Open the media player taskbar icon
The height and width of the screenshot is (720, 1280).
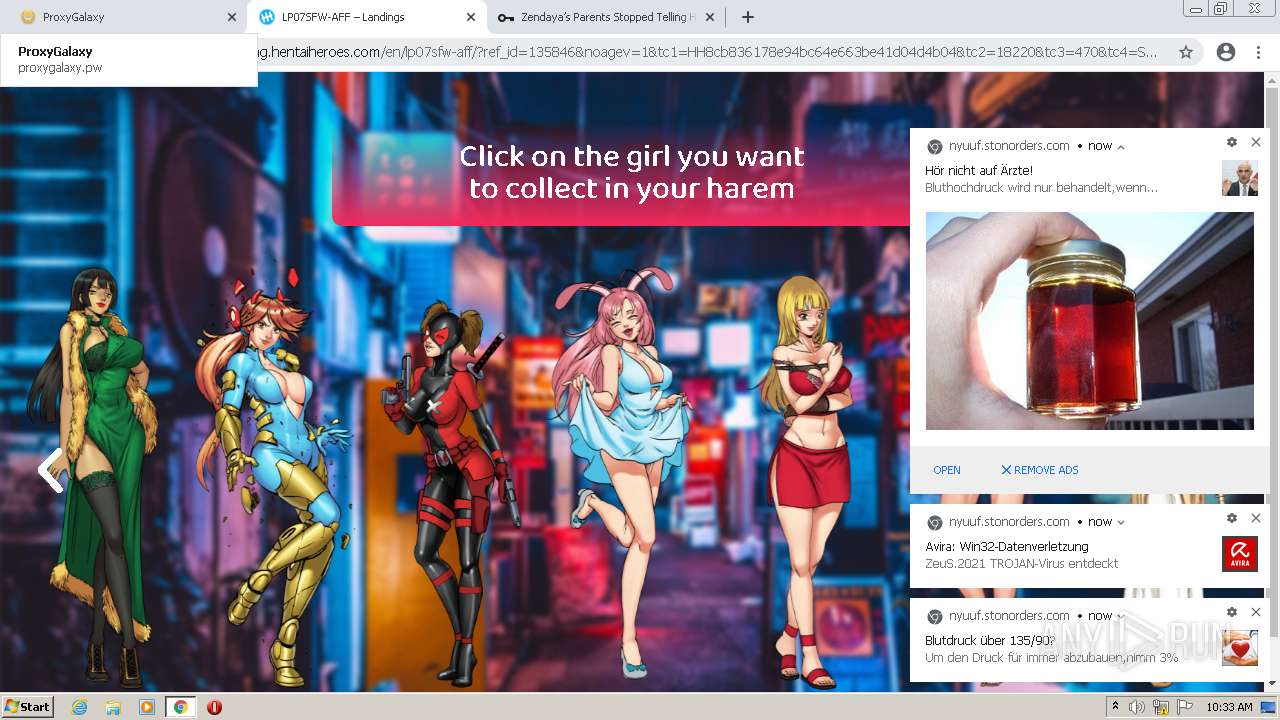(147, 707)
